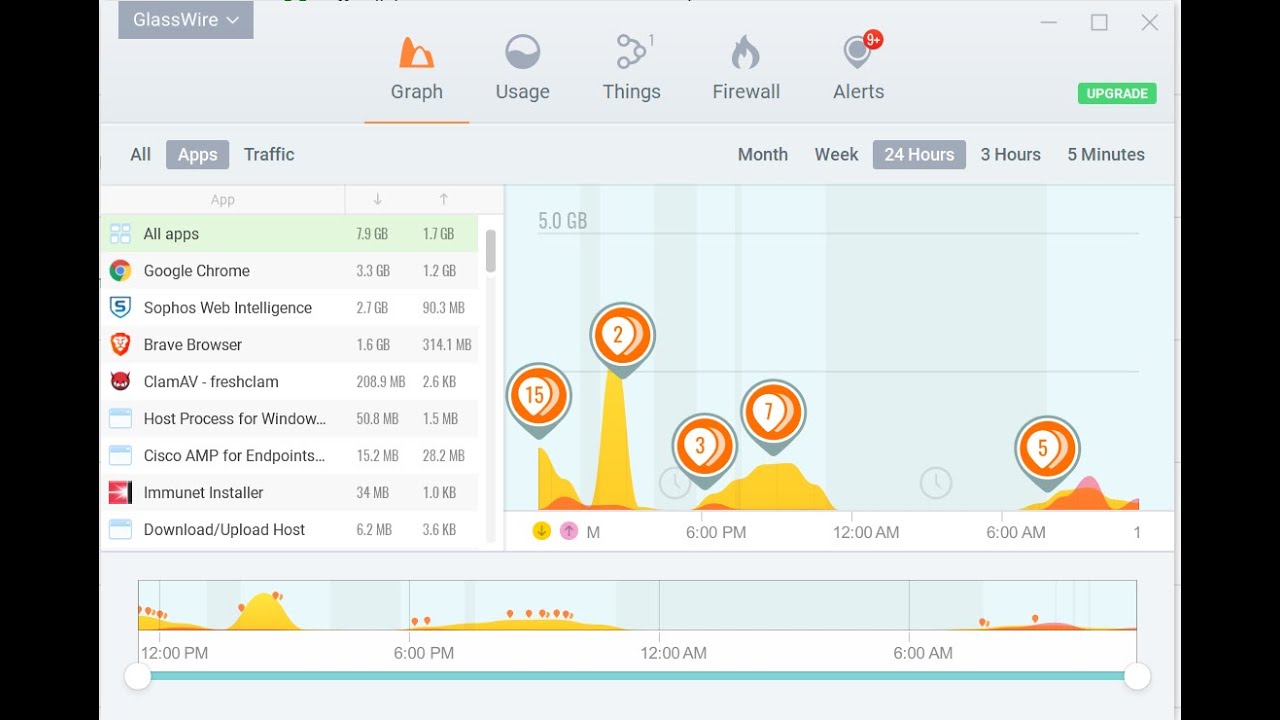Click the Brave Browser lion icon
Viewport: 1280px width, 720px height.
[x=120, y=345]
